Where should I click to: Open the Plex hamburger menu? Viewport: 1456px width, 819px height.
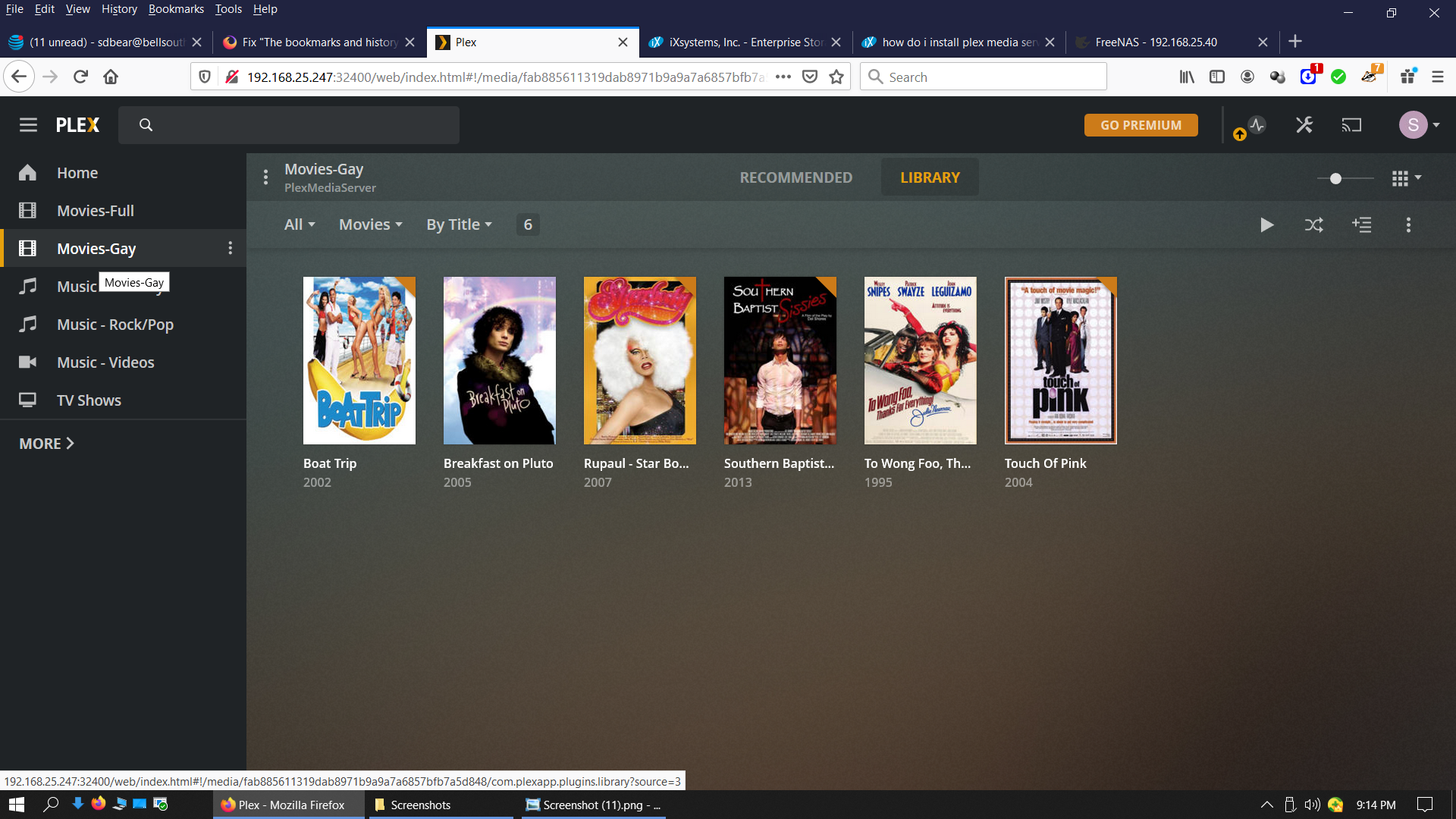(x=28, y=125)
